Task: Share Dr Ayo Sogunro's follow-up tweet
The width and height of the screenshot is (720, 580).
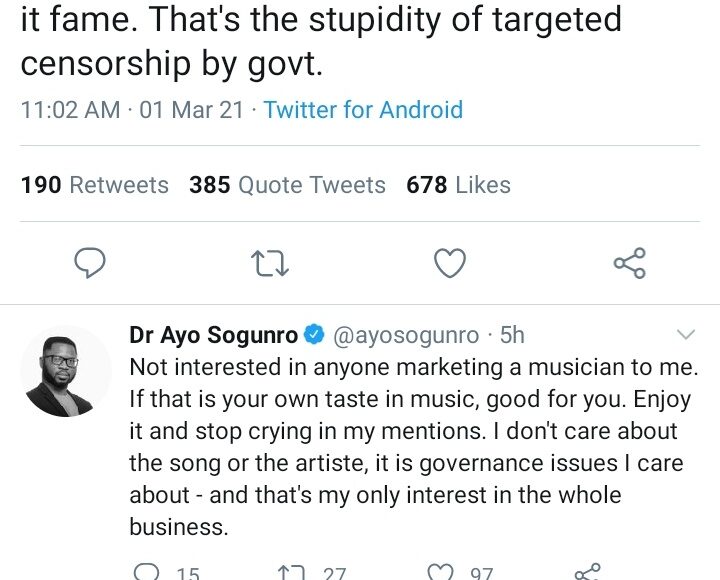Action: 587,572
